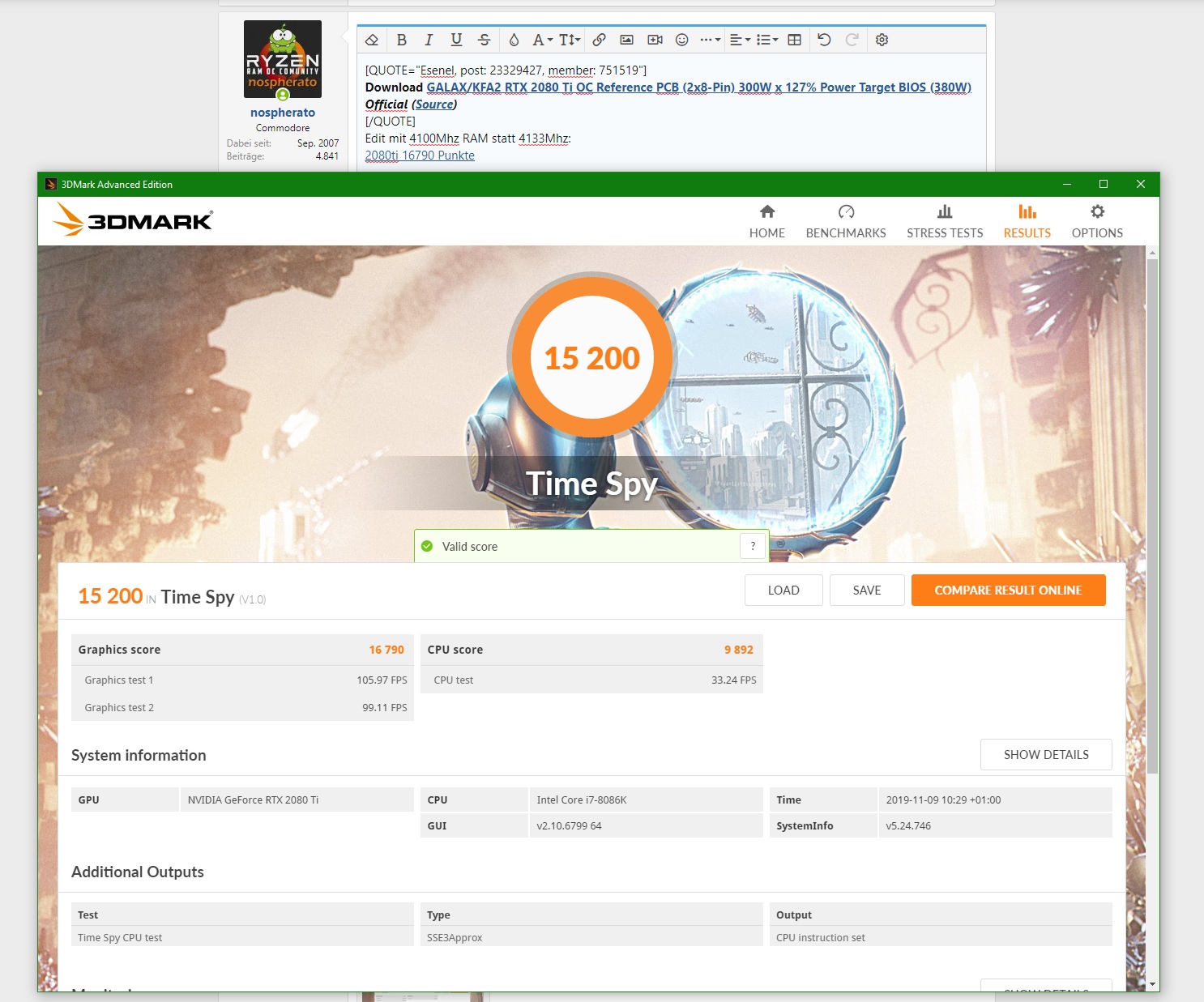Click the redo icon in editor
The width and height of the screenshot is (1204, 1002).
point(852,40)
